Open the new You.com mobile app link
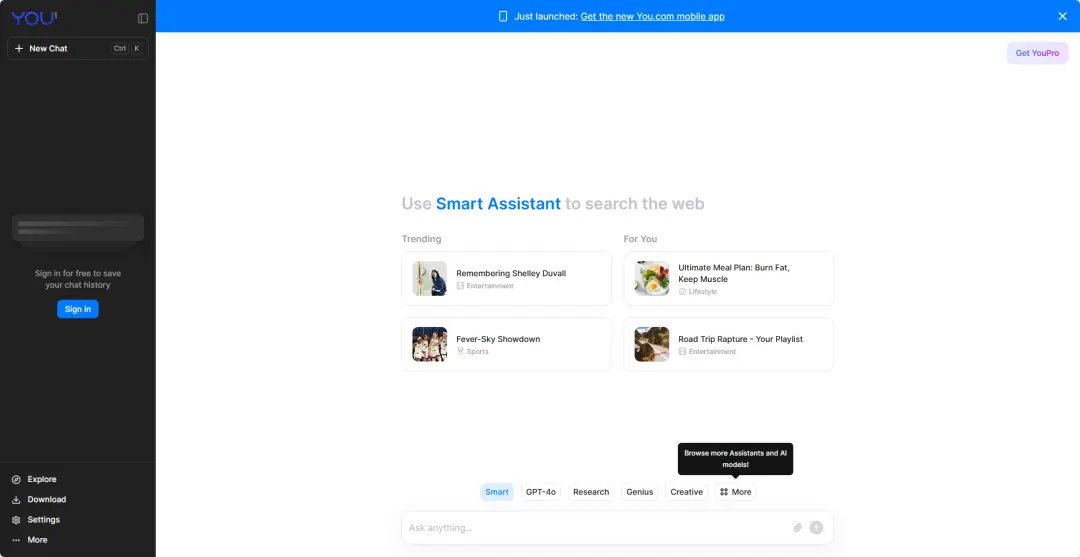Image resolution: width=1080 pixels, height=557 pixels. pos(652,16)
